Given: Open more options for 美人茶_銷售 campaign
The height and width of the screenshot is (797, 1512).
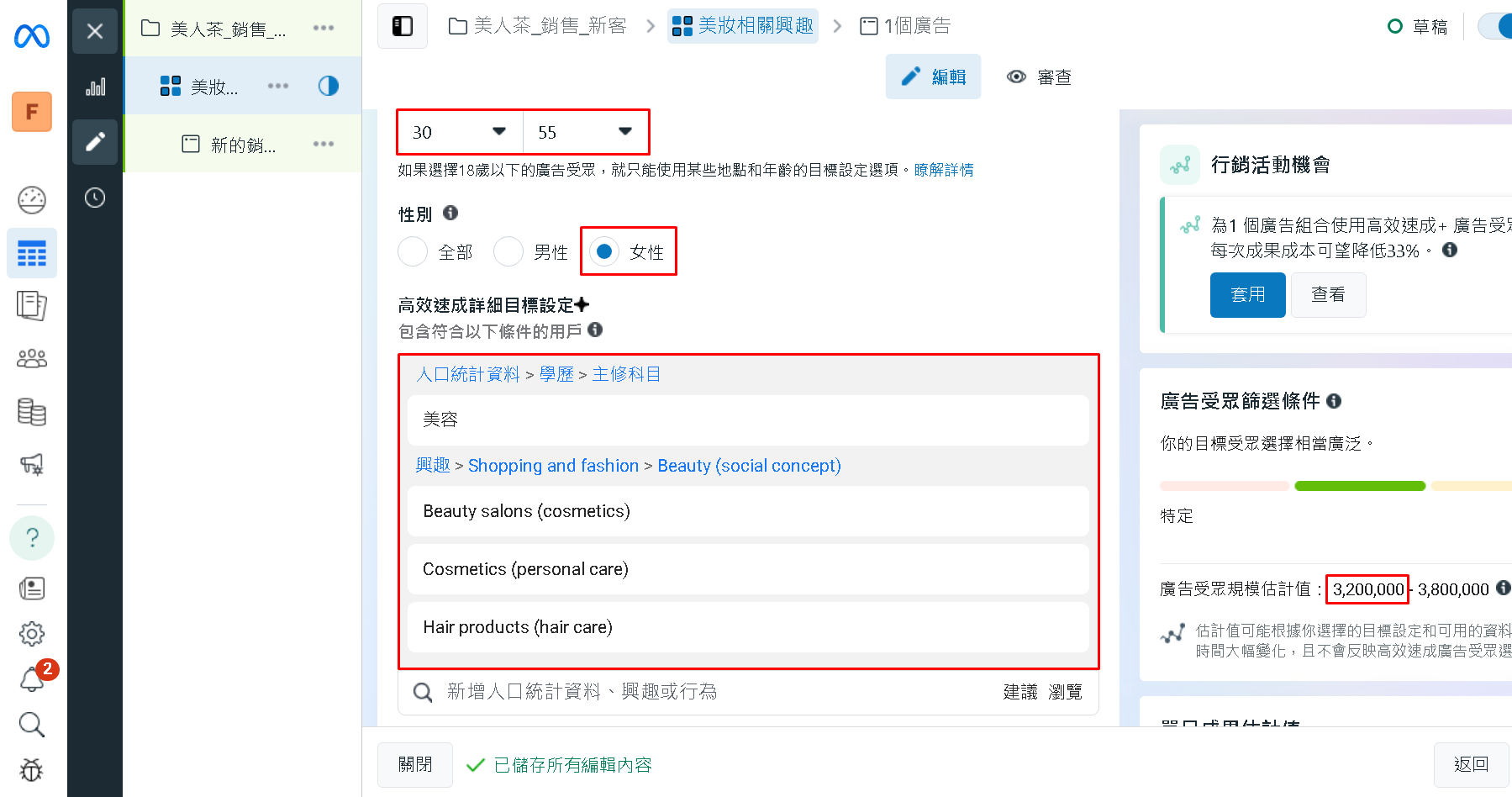Looking at the screenshot, I should point(324,28).
